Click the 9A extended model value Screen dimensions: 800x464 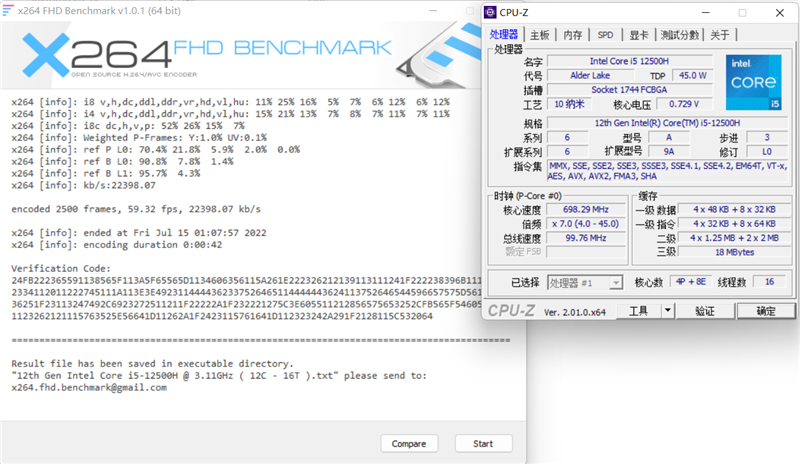tap(668, 152)
